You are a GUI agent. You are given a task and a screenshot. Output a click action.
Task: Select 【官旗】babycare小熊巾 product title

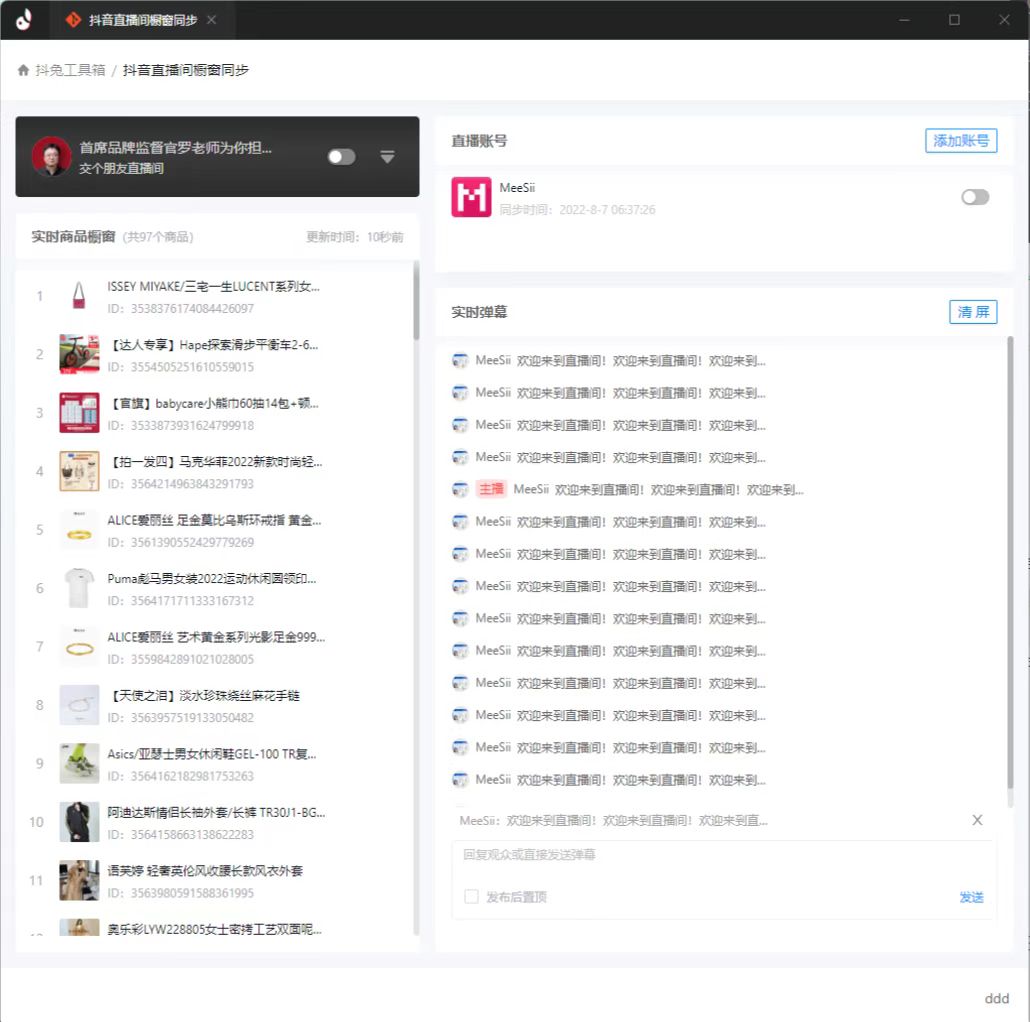coord(213,403)
